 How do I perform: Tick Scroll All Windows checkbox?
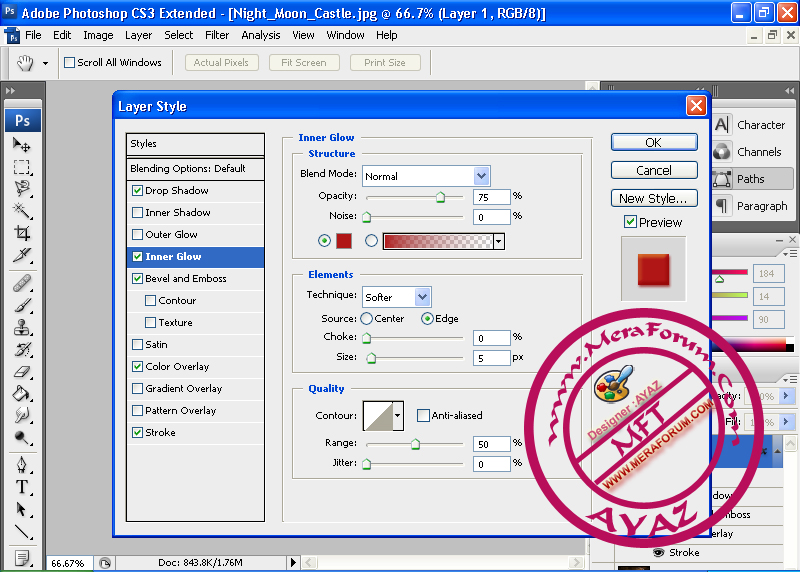pos(69,62)
